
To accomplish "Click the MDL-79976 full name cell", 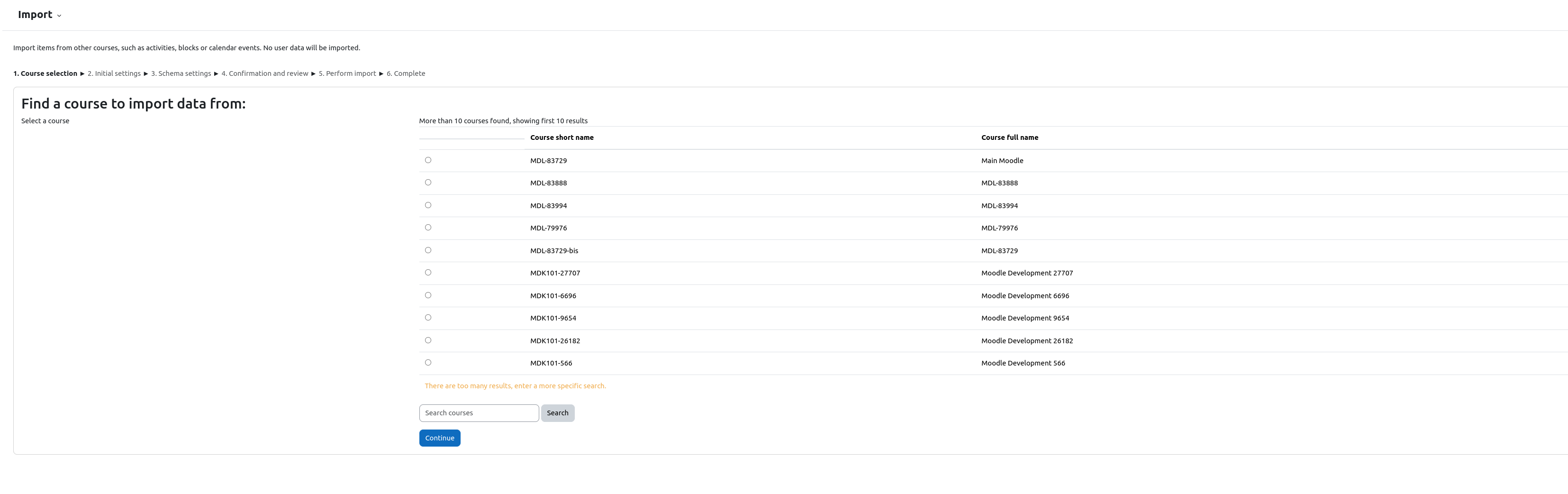I will (999, 229).
